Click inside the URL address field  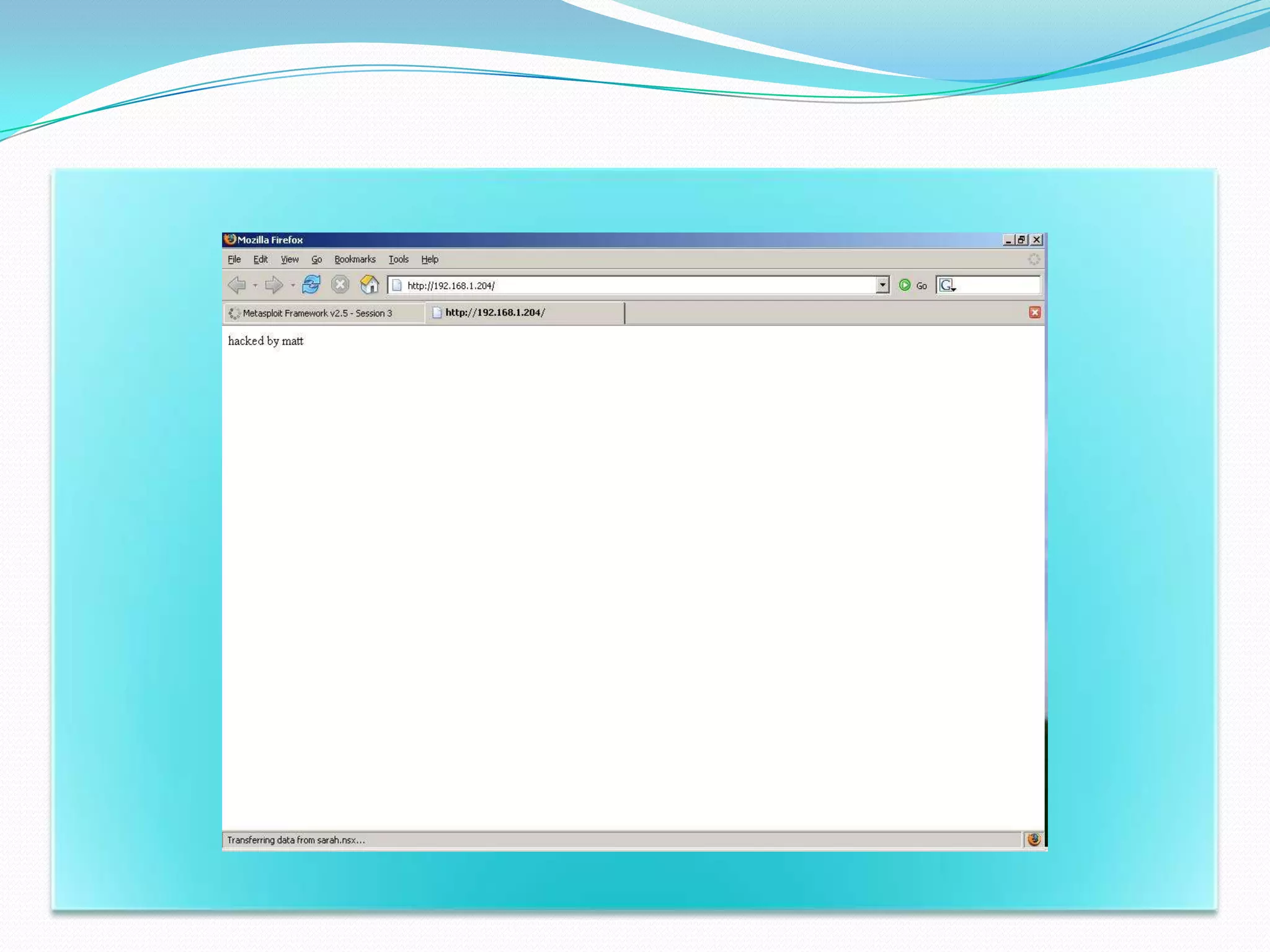coord(639,285)
